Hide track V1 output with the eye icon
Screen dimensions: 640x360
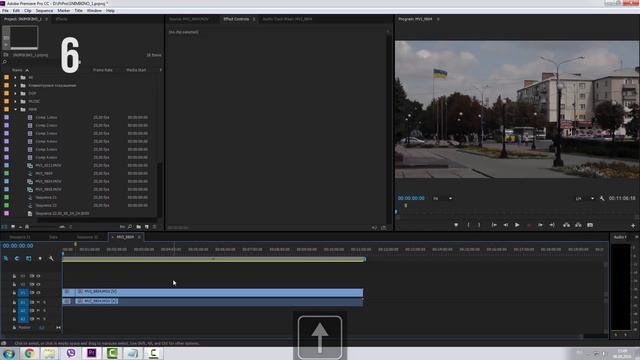(38, 293)
